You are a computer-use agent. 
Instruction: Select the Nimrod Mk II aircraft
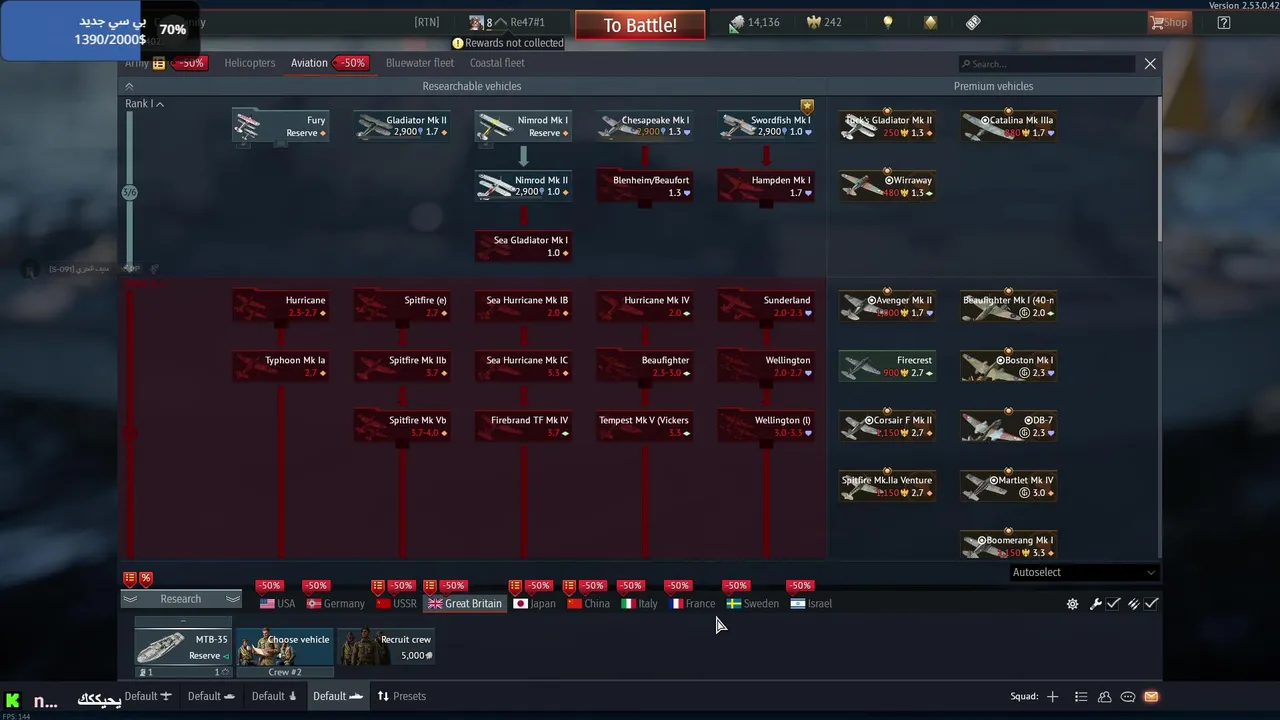pyautogui.click(x=523, y=186)
